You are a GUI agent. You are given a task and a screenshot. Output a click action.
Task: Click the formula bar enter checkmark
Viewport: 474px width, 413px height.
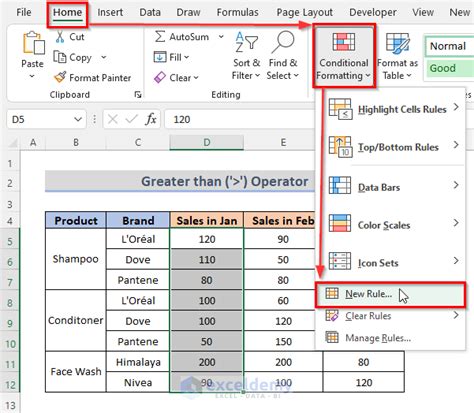point(131,119)
